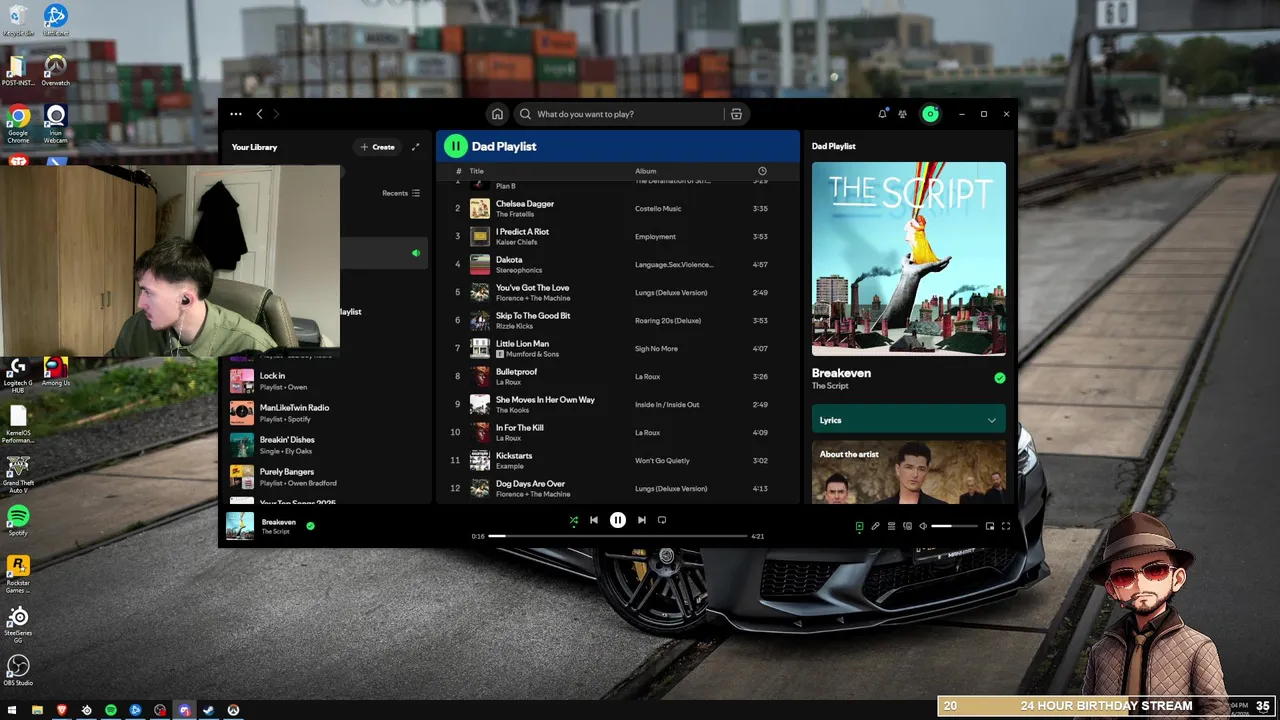Open the three-dot Spotify menu
This screenshot has width=1280, height=720.
click(x=236, y=114)
